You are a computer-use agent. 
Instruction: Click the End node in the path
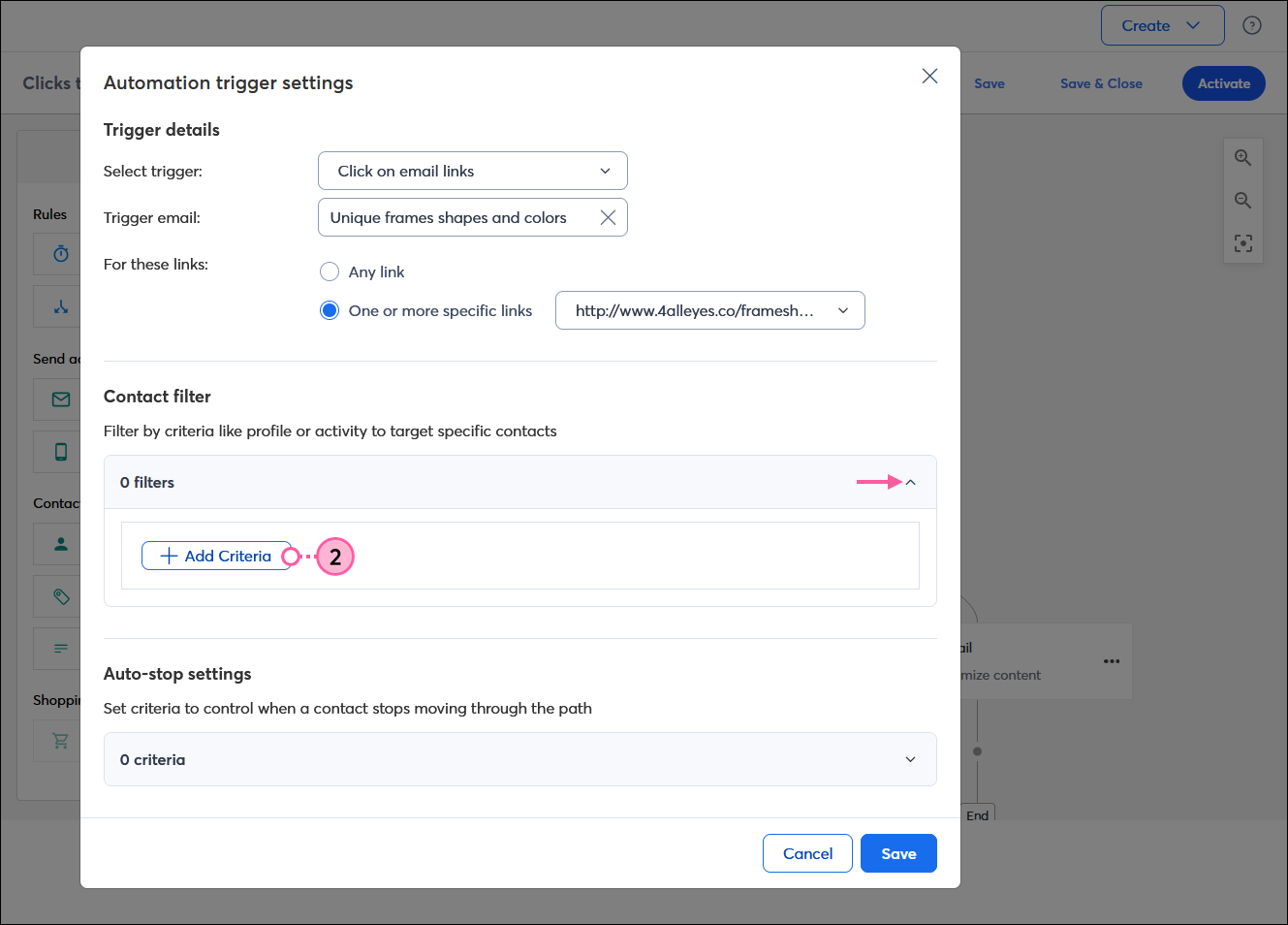point(978,814)
